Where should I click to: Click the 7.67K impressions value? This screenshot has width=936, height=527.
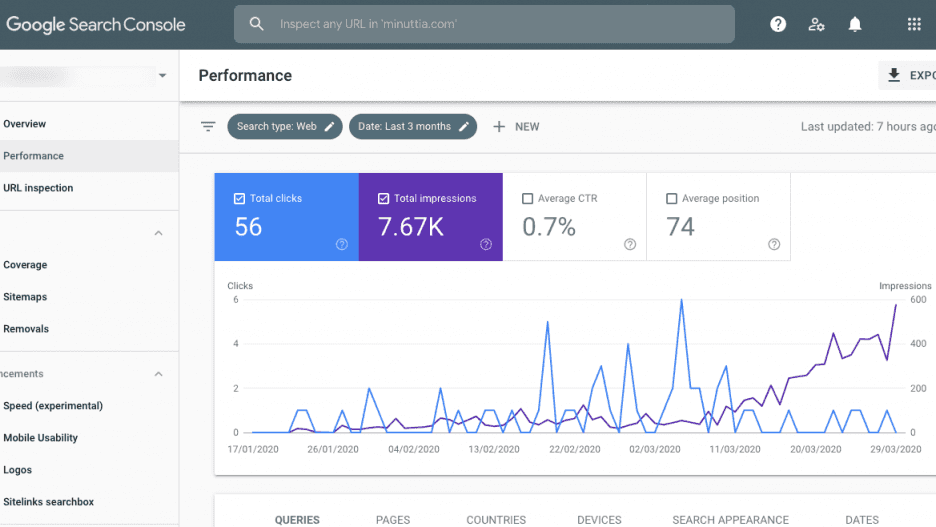point(411,227)
